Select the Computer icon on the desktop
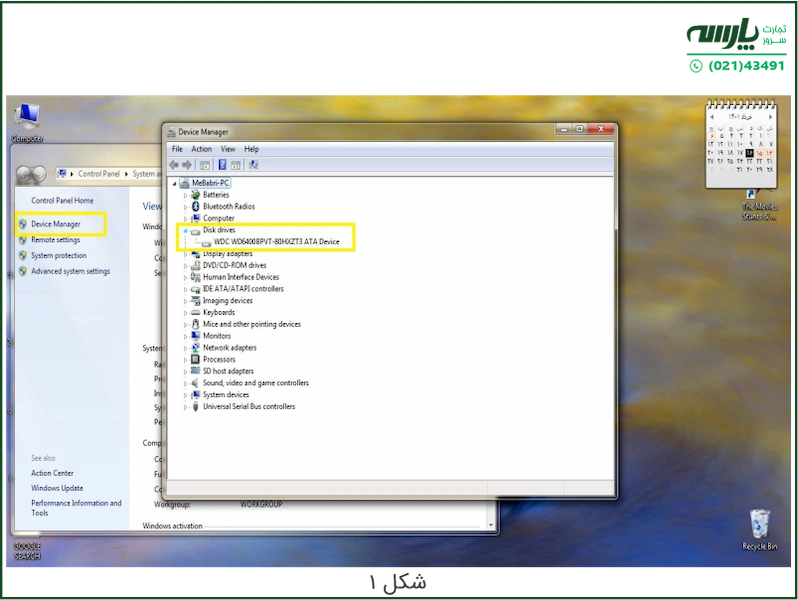The image size is (798, 600). click(x=27, y=123)
